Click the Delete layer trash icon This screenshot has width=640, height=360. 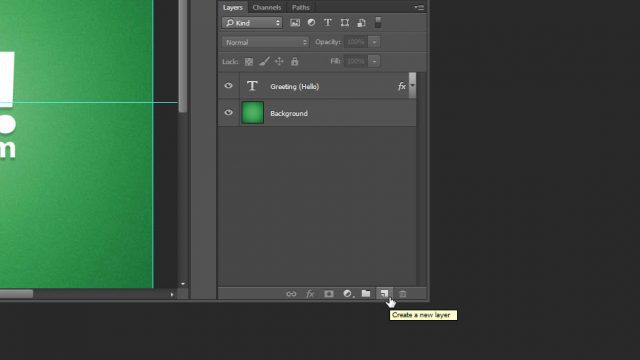tap(402, 294)
